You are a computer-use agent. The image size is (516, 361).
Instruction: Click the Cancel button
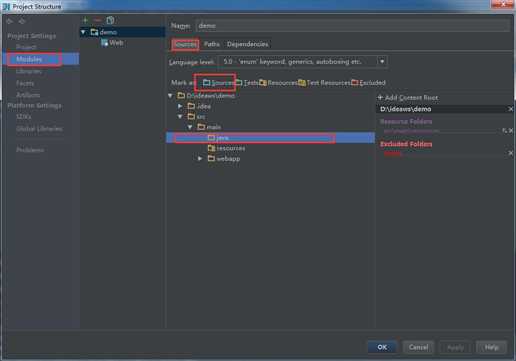click(418, 347)
